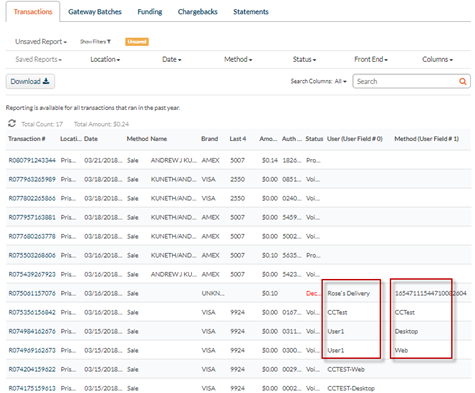Click the Web method user field cell
This screenshot has height=393, width=475.
click(x=401, y=350)
